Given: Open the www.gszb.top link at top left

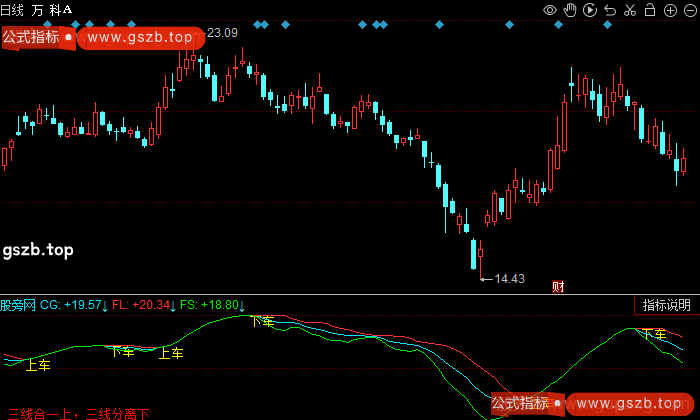Looking at the screenshot, I should point(139,37).
